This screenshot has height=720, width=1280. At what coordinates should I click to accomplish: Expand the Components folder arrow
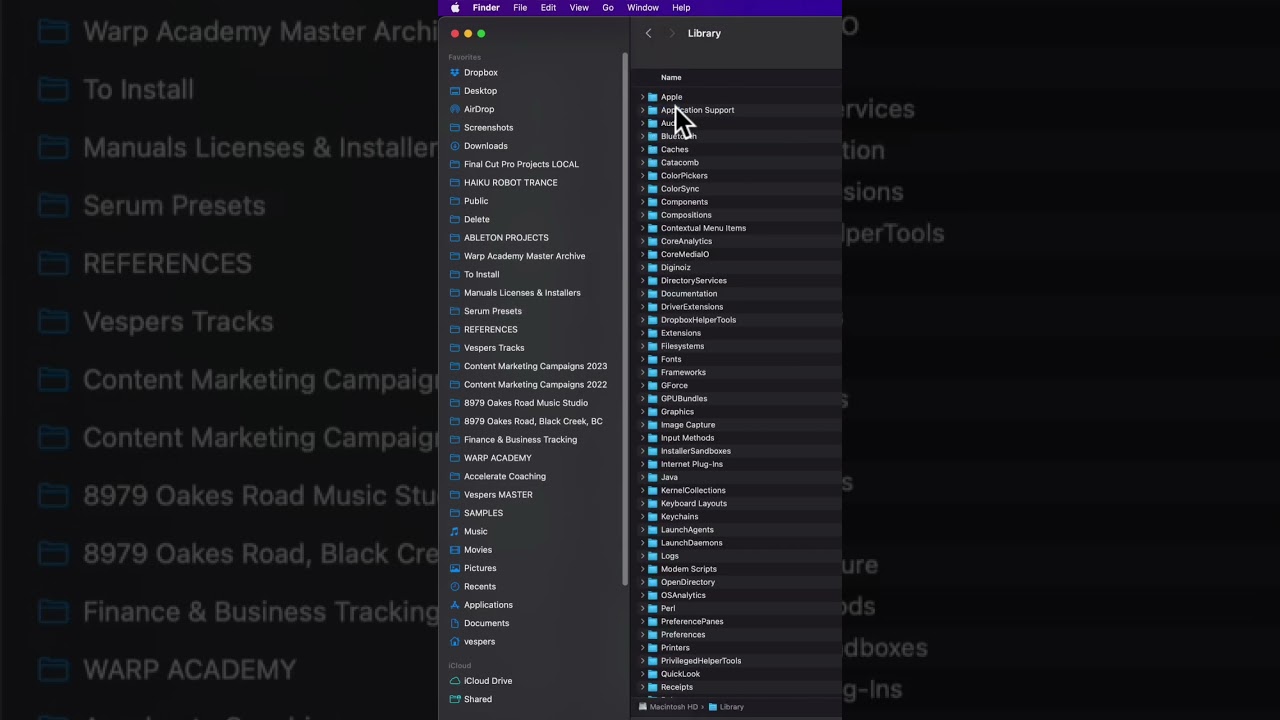[642, 202]
